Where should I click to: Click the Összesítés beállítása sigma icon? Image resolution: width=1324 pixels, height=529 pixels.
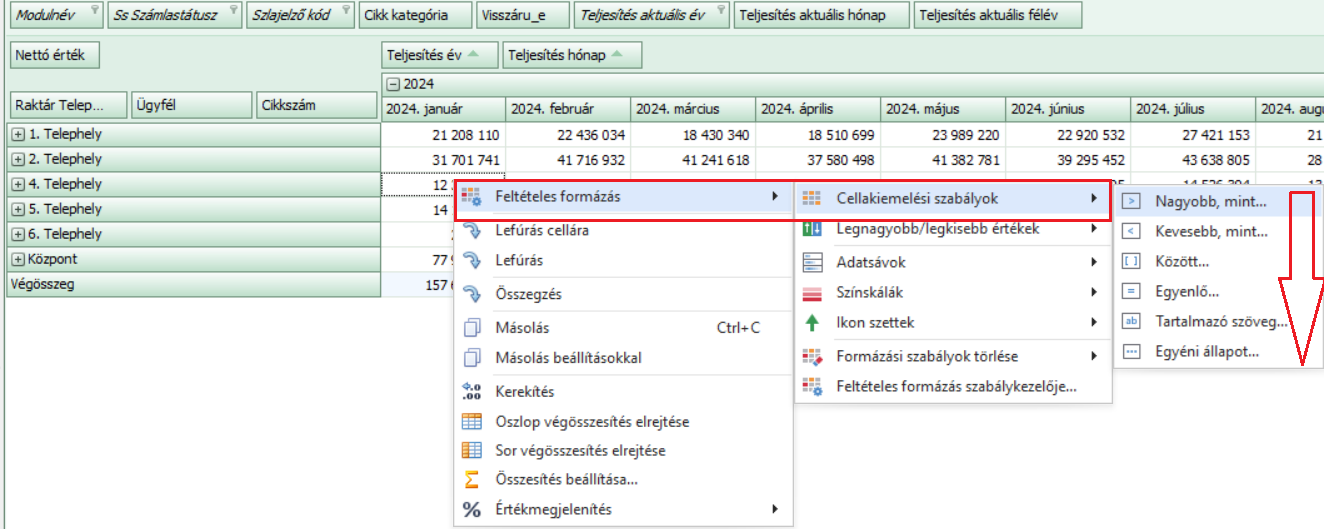point(472,480)
